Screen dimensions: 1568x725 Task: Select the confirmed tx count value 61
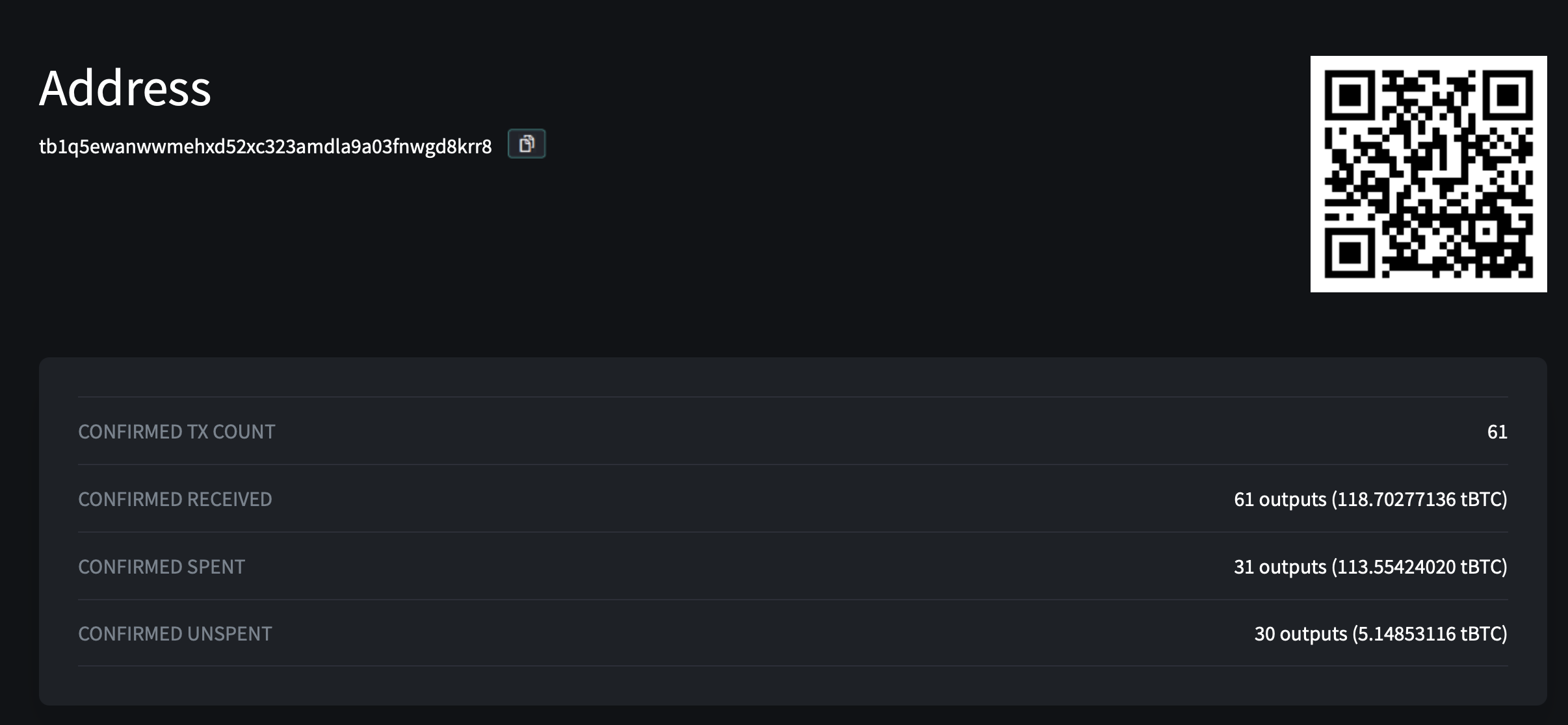point(1496,432)
